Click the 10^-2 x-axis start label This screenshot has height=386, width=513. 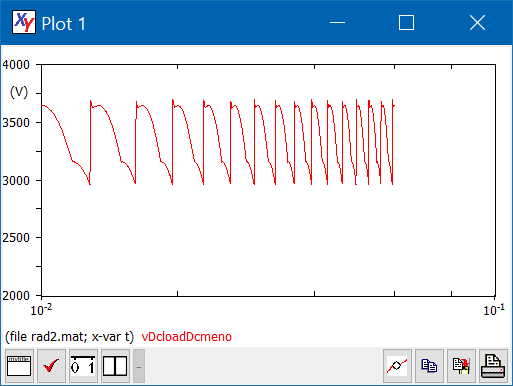pyautogui.click(x=41, y=310)
